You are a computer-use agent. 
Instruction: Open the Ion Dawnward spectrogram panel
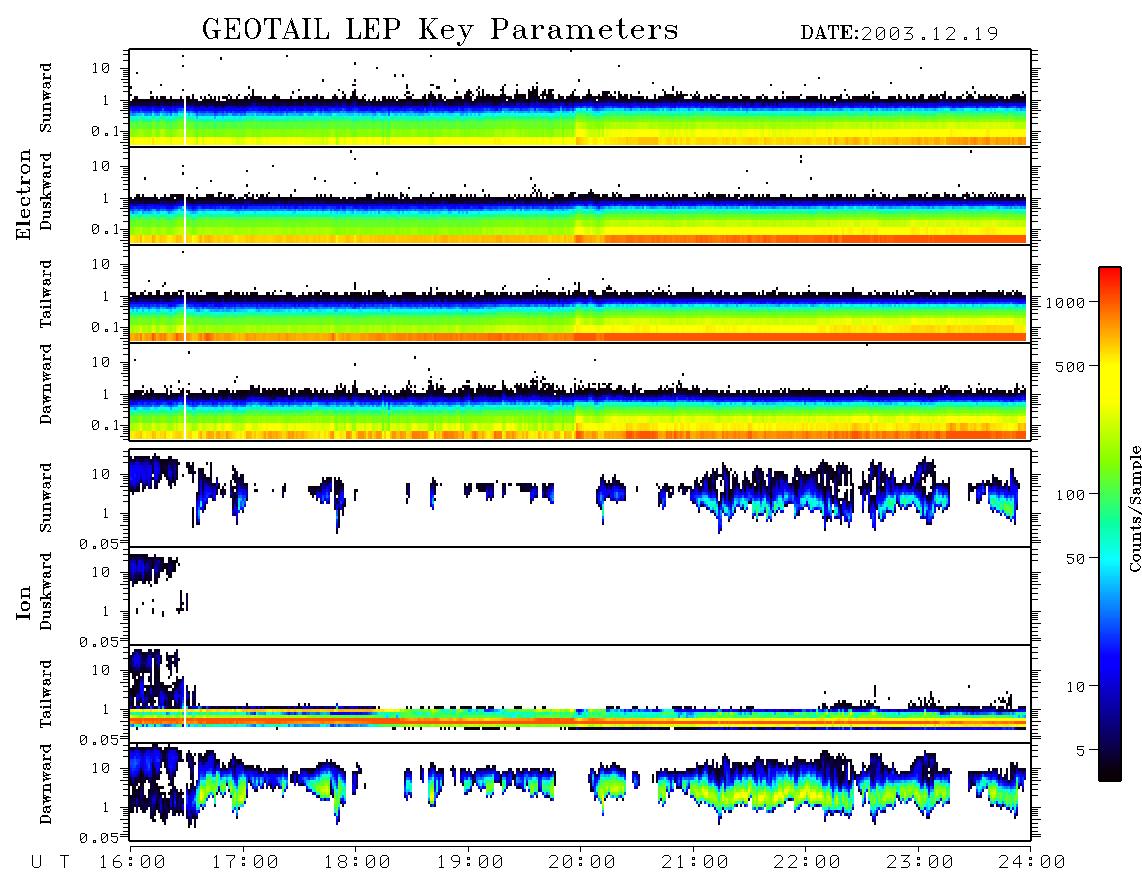580,792
